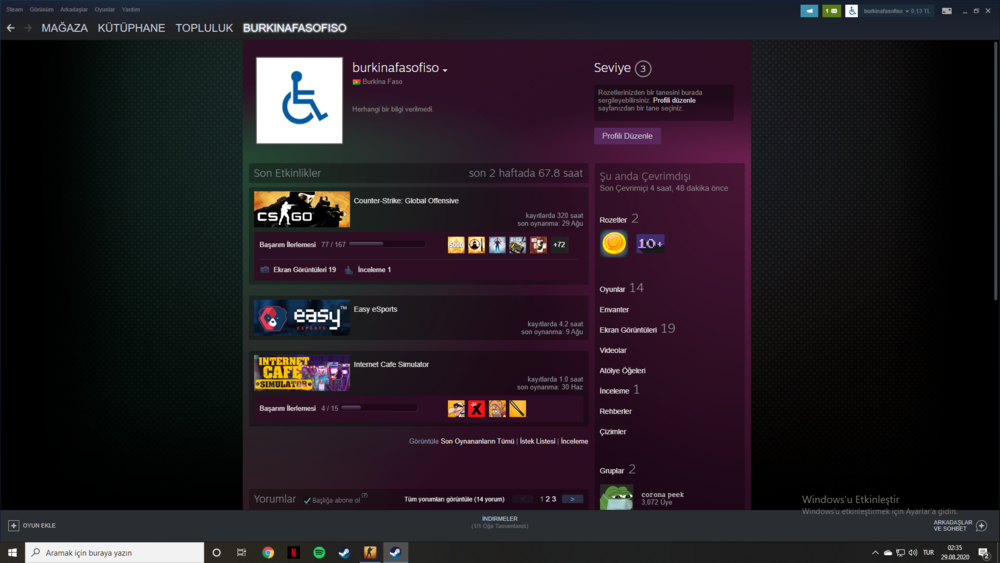Expand the burkinafasofiso profile name dropdown
Viewport: 1000px width, 563px height.
point(445,70)
